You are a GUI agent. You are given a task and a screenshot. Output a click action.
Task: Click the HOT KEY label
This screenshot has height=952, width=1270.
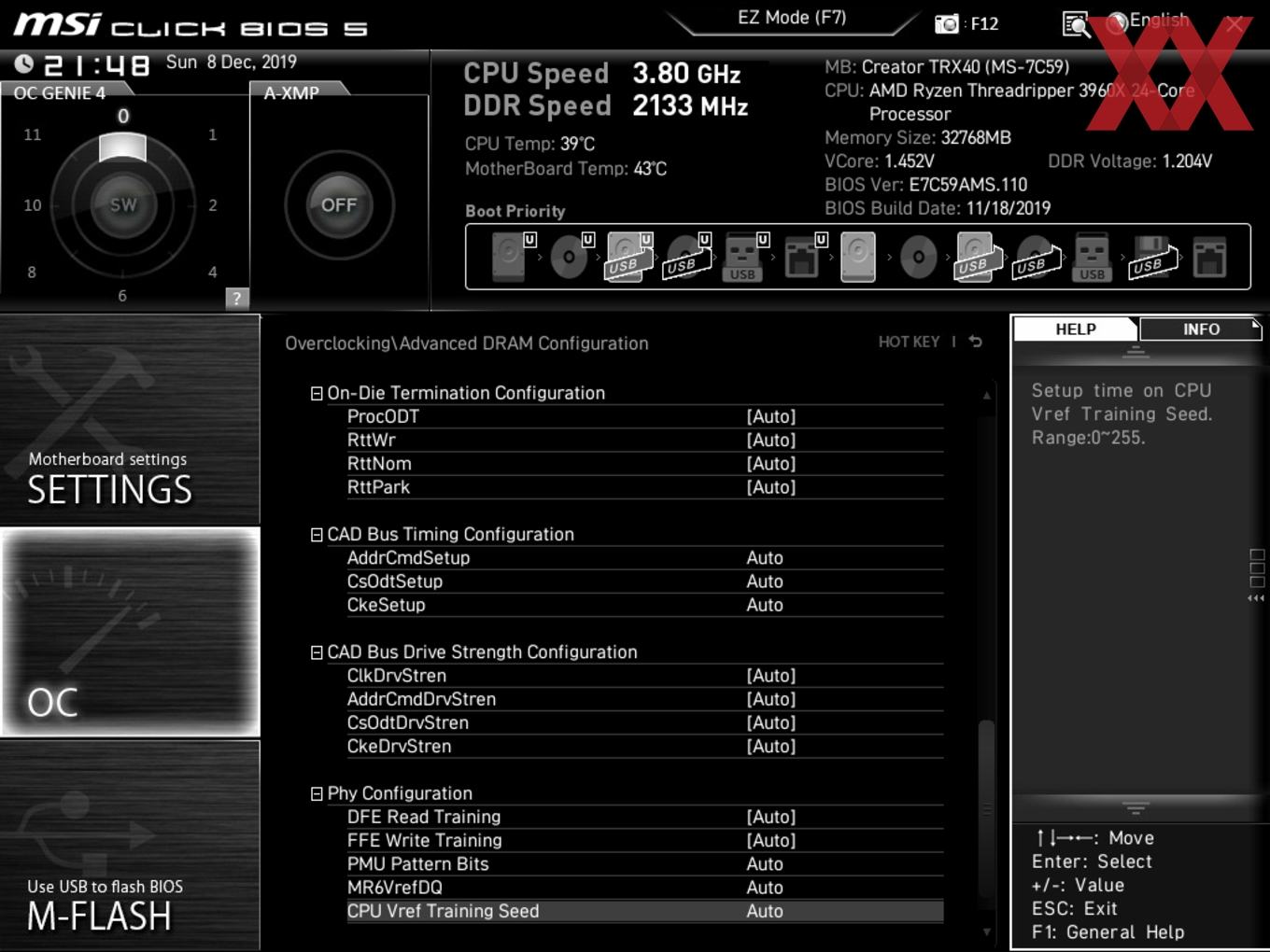[x=909, y=342]
